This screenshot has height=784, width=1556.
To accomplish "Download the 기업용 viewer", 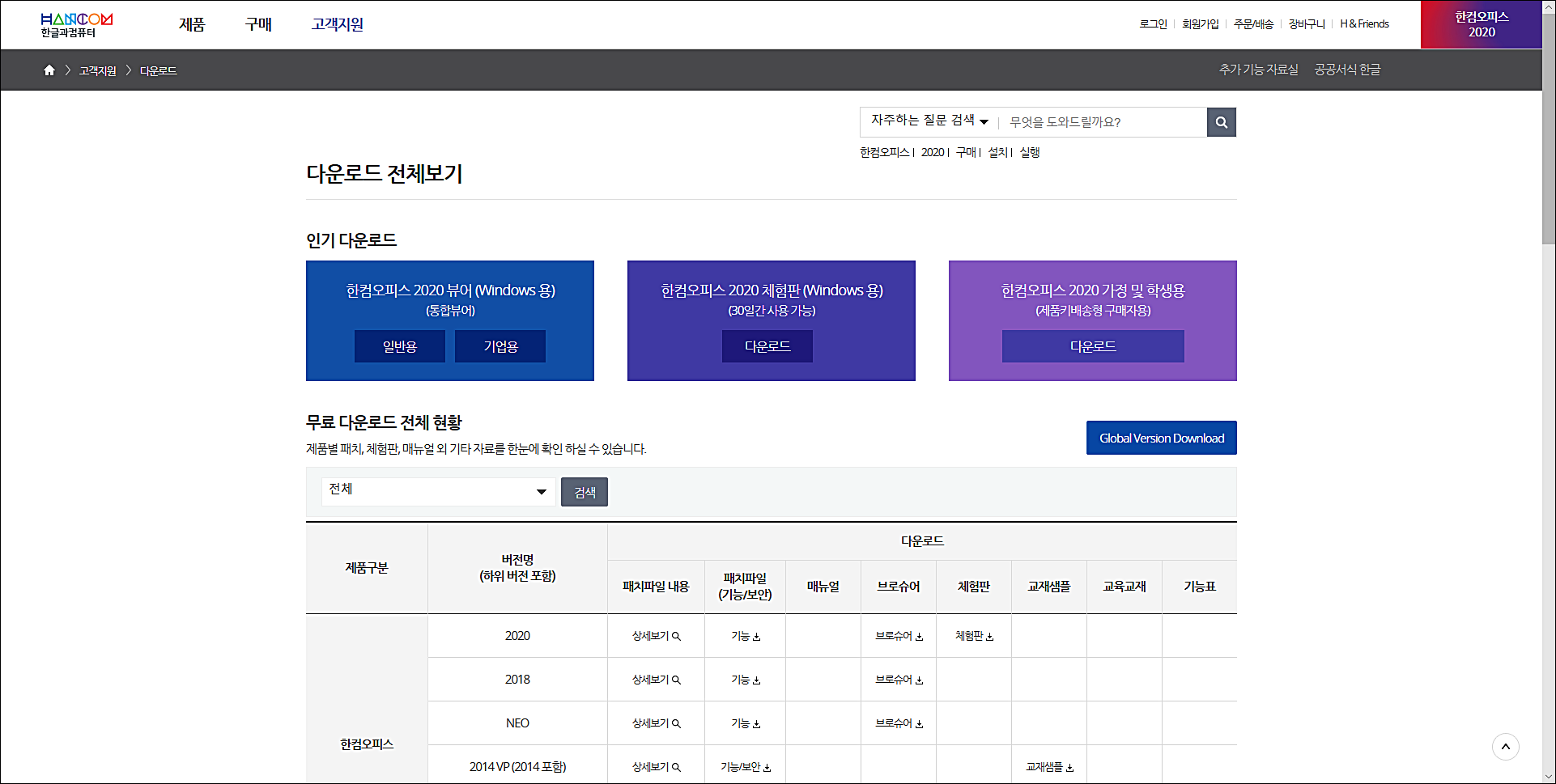I will pyautogui.click(x=500, y=346).
